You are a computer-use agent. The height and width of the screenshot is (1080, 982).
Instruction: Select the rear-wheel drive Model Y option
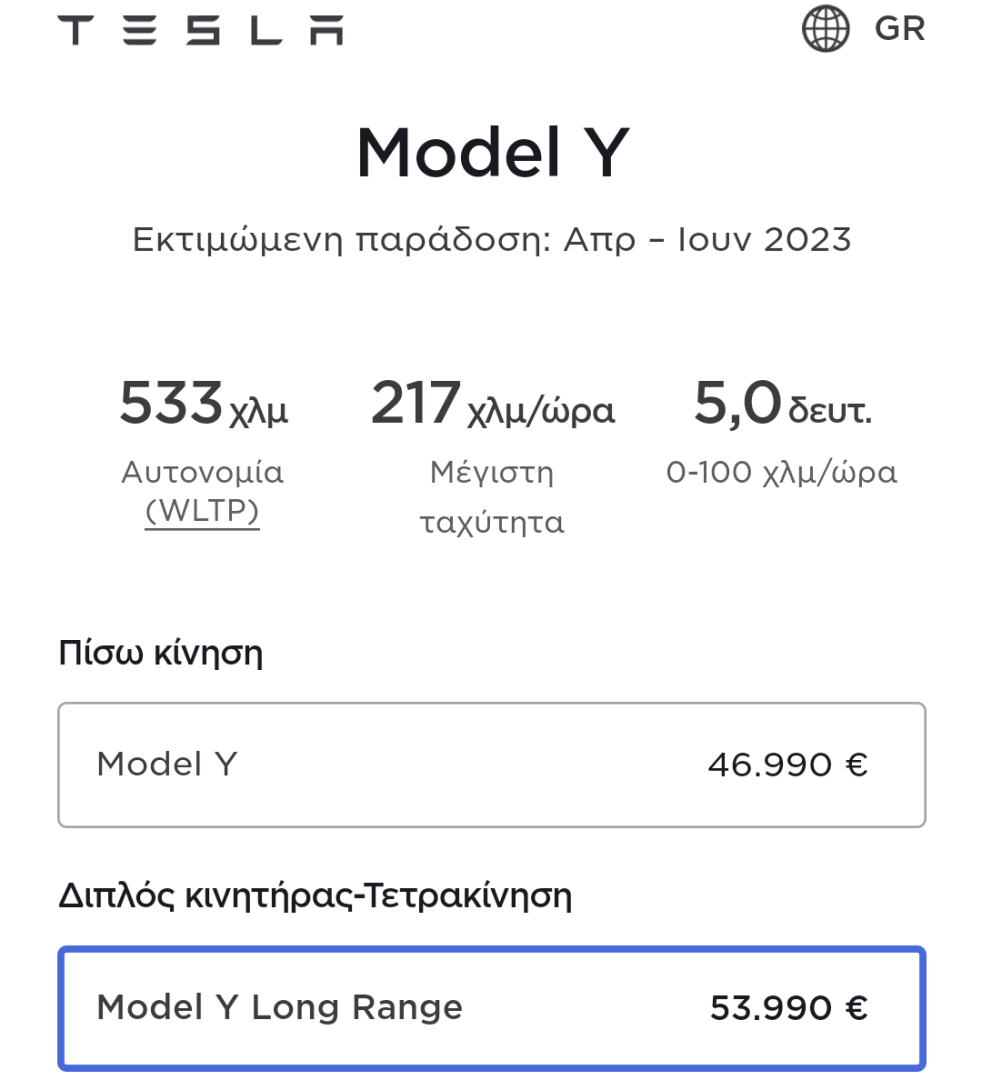492,765
